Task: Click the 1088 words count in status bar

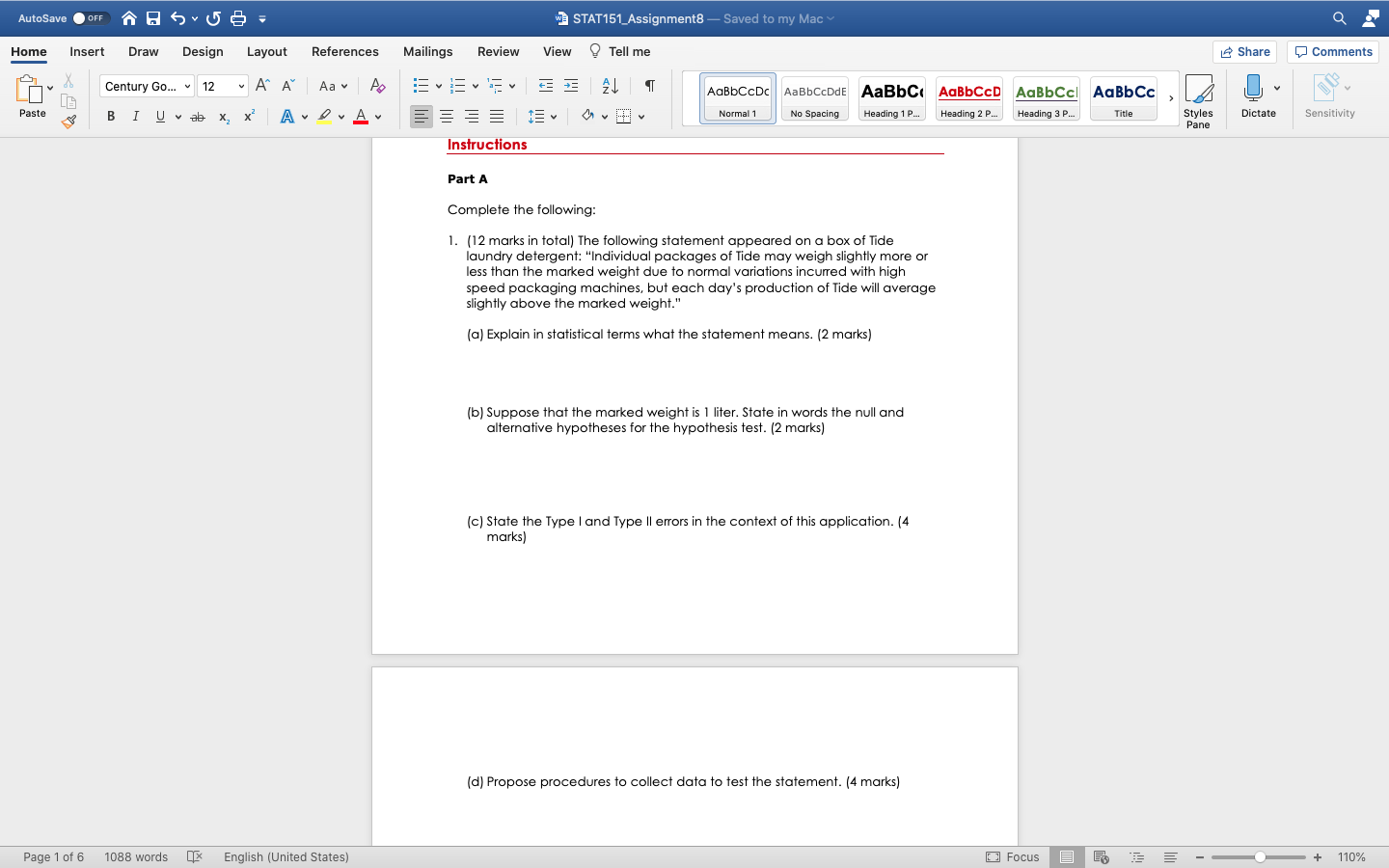Action: click(x=136, y=856)
